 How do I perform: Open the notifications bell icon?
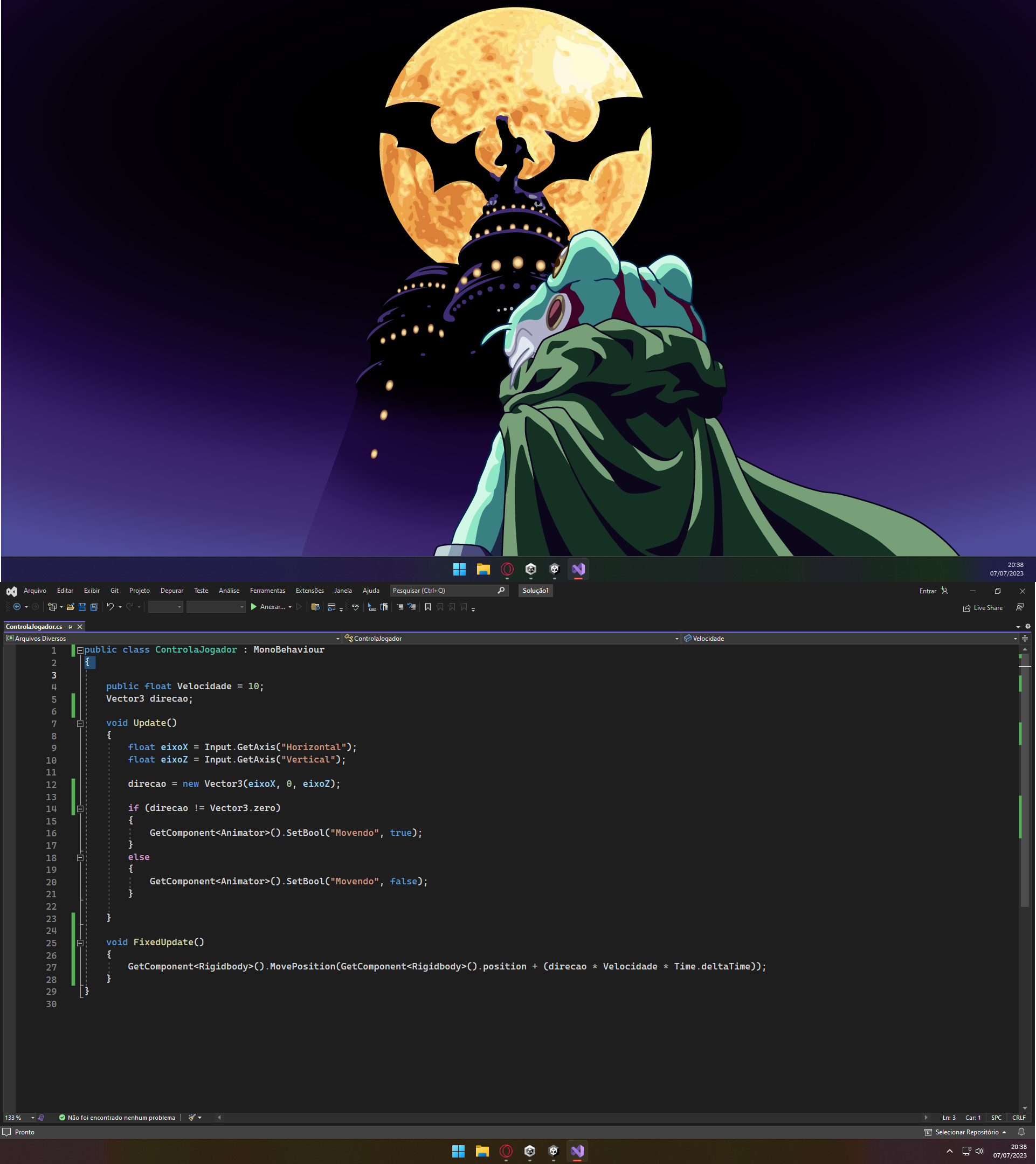1022,1132
